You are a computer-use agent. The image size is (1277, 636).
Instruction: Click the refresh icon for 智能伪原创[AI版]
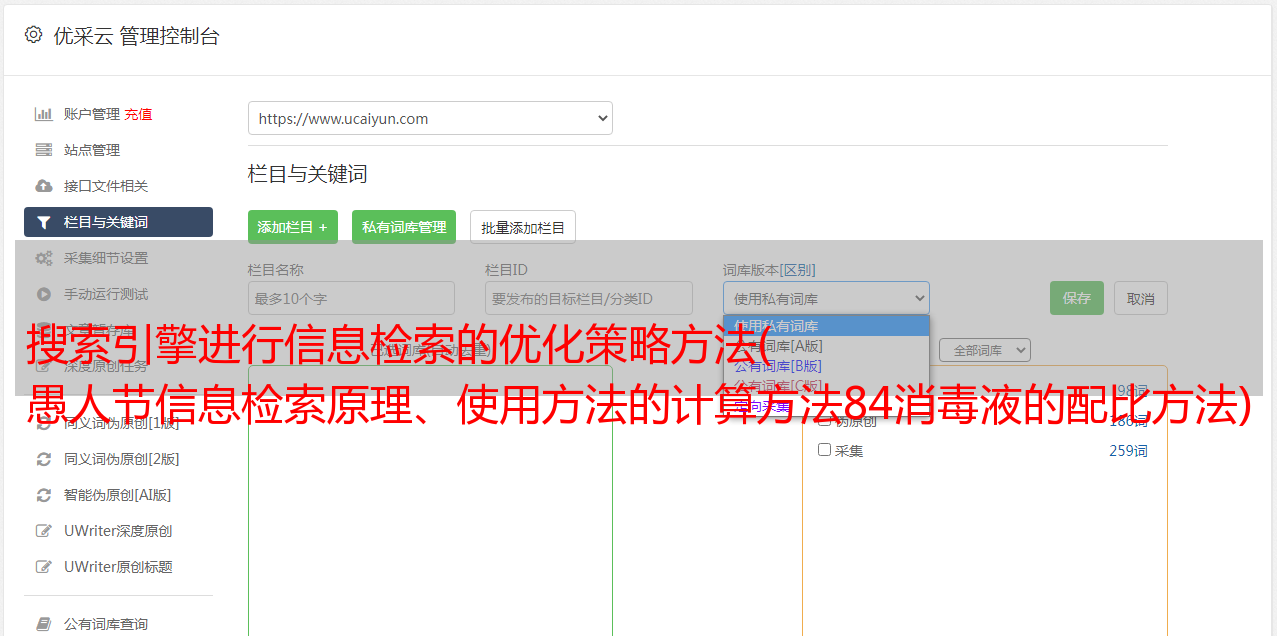[x=44, y=495]
